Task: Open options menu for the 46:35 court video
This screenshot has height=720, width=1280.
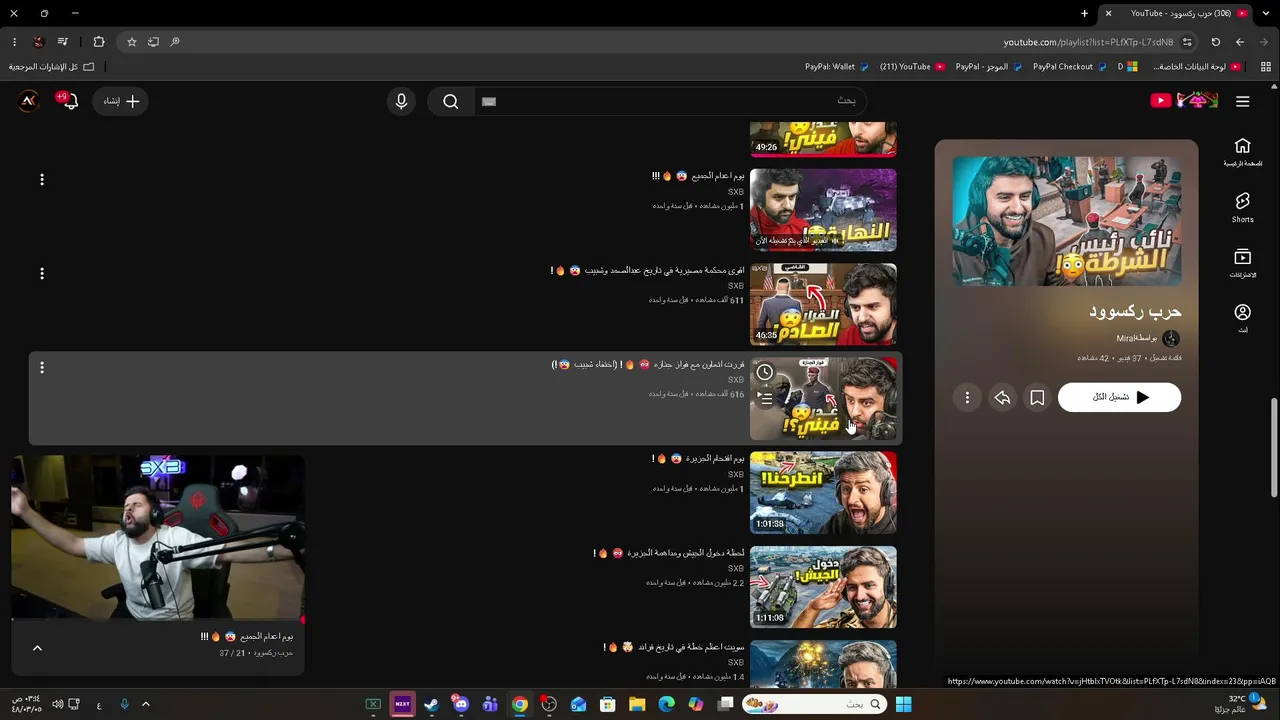Action: pos(42,273)
